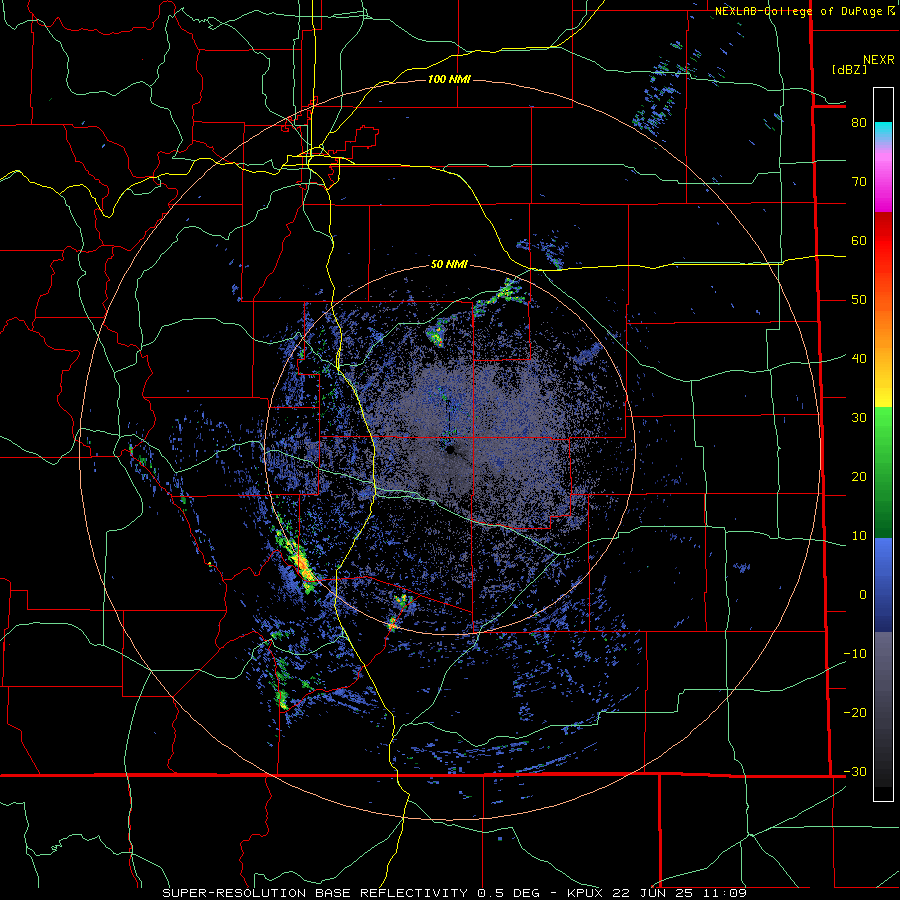The height and width of the screenshot is (900, 900).
Task: Click the 30 dBZ value on the scale
Action: (x=859, y=418)
